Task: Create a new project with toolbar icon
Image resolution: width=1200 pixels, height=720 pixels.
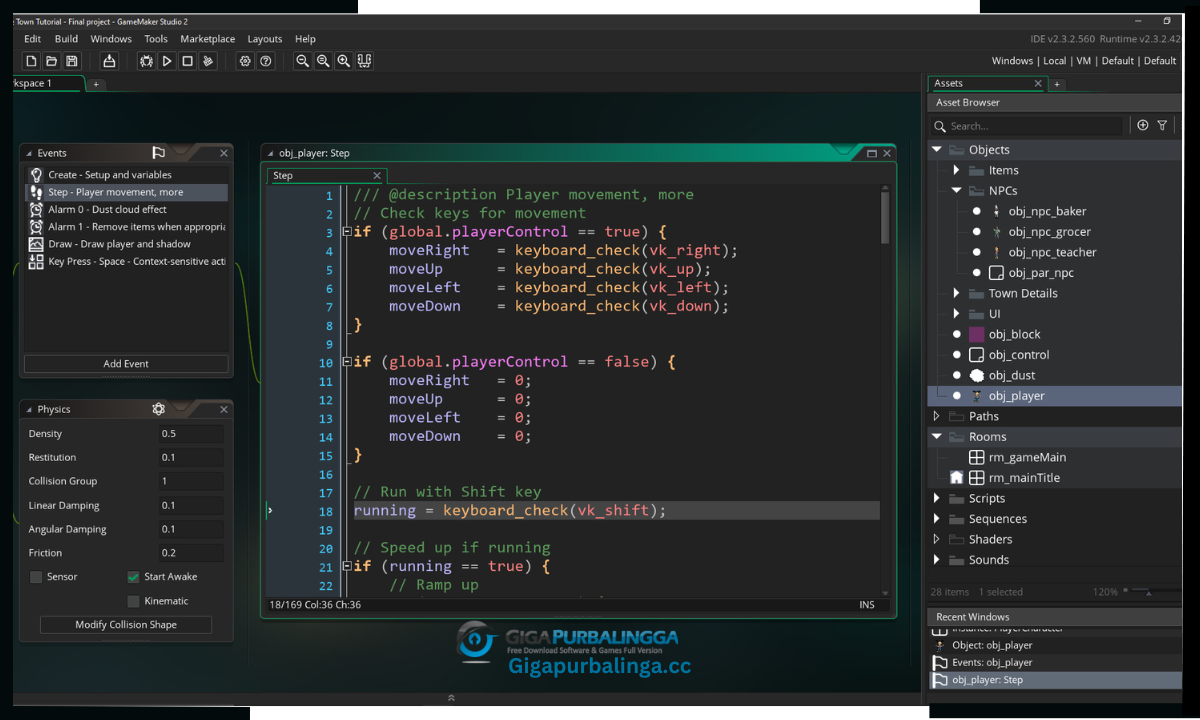Action: tap(31, 61)
